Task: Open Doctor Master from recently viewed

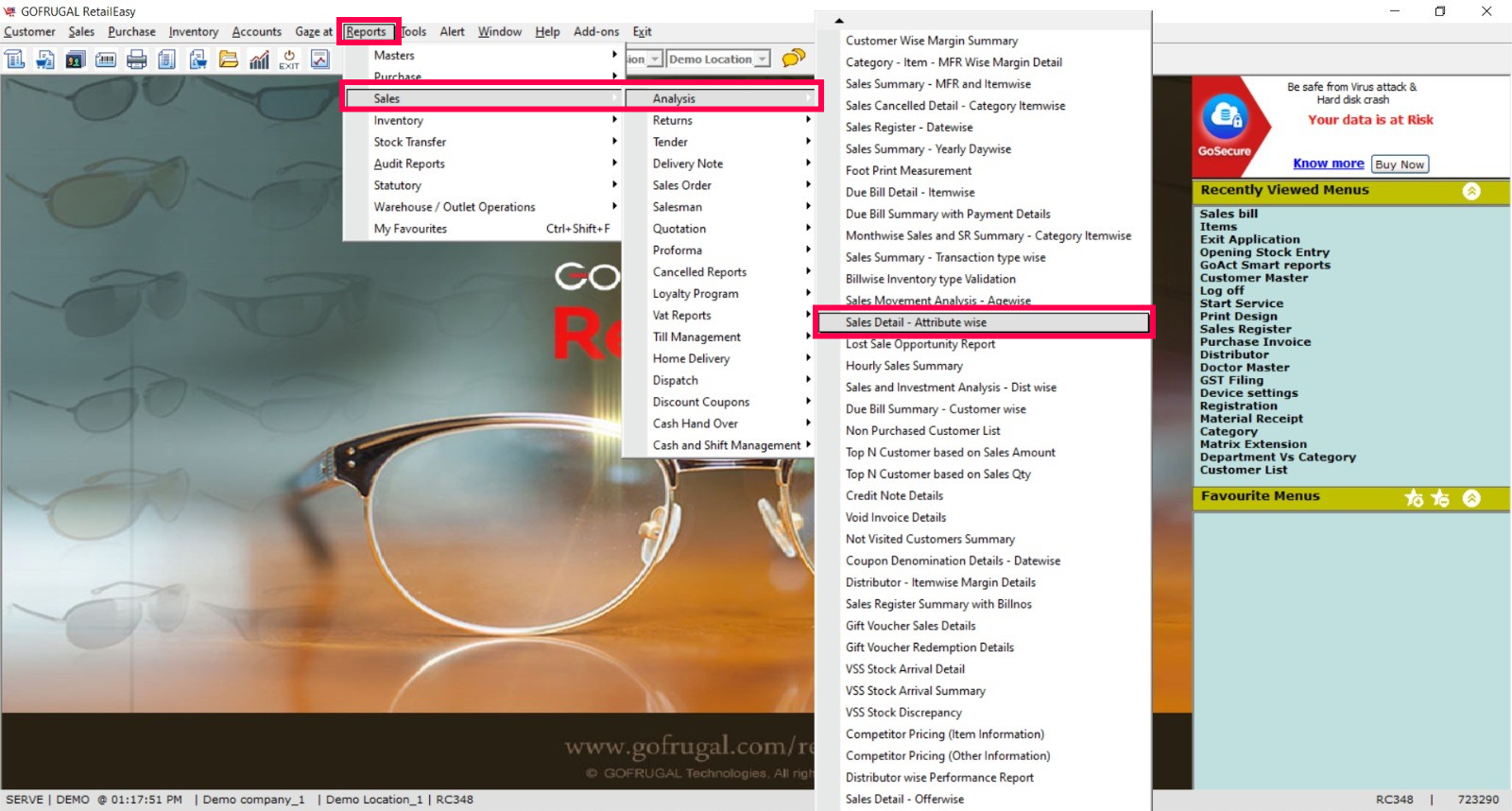Action: [1245, 368]
